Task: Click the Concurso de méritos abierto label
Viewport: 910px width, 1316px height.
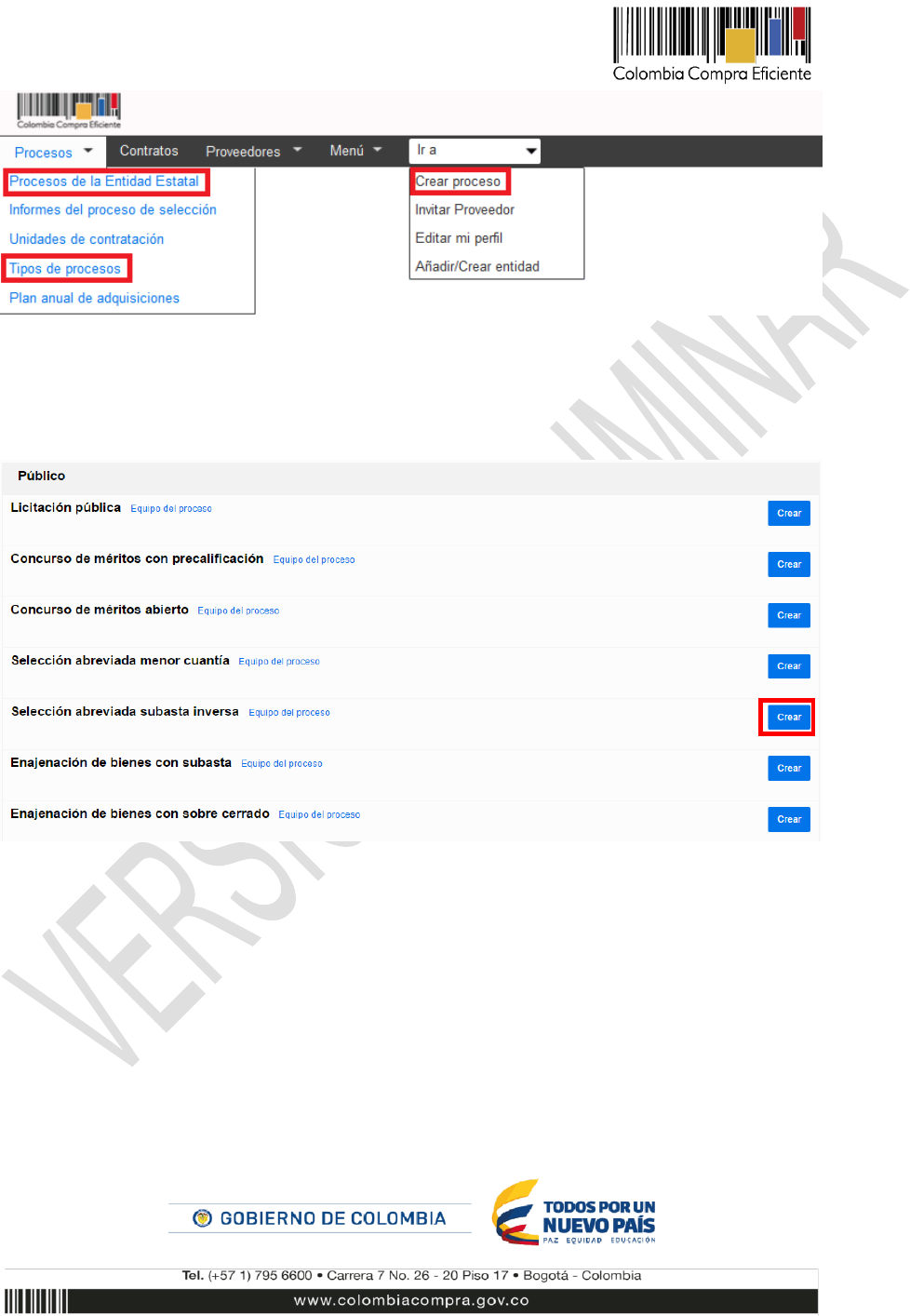Action: tap(100, 611)
